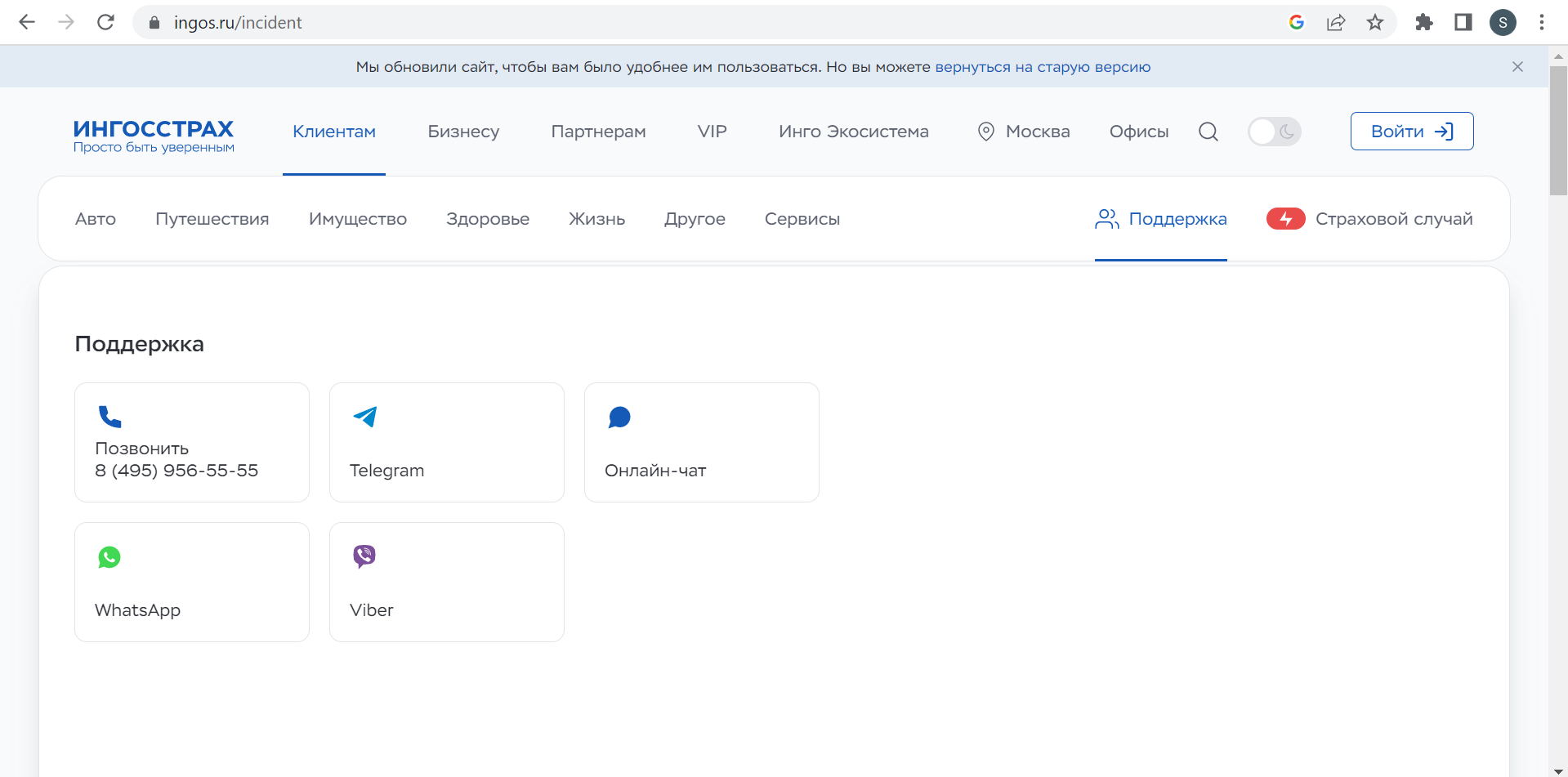1568x777 pixels.
Task: Toggle dark mode switch
Action: click(1274, 132)
